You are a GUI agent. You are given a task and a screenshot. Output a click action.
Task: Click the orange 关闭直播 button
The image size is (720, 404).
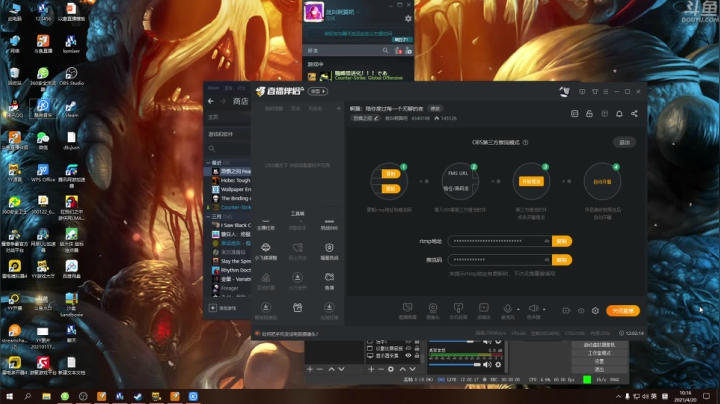click(623, 311)
